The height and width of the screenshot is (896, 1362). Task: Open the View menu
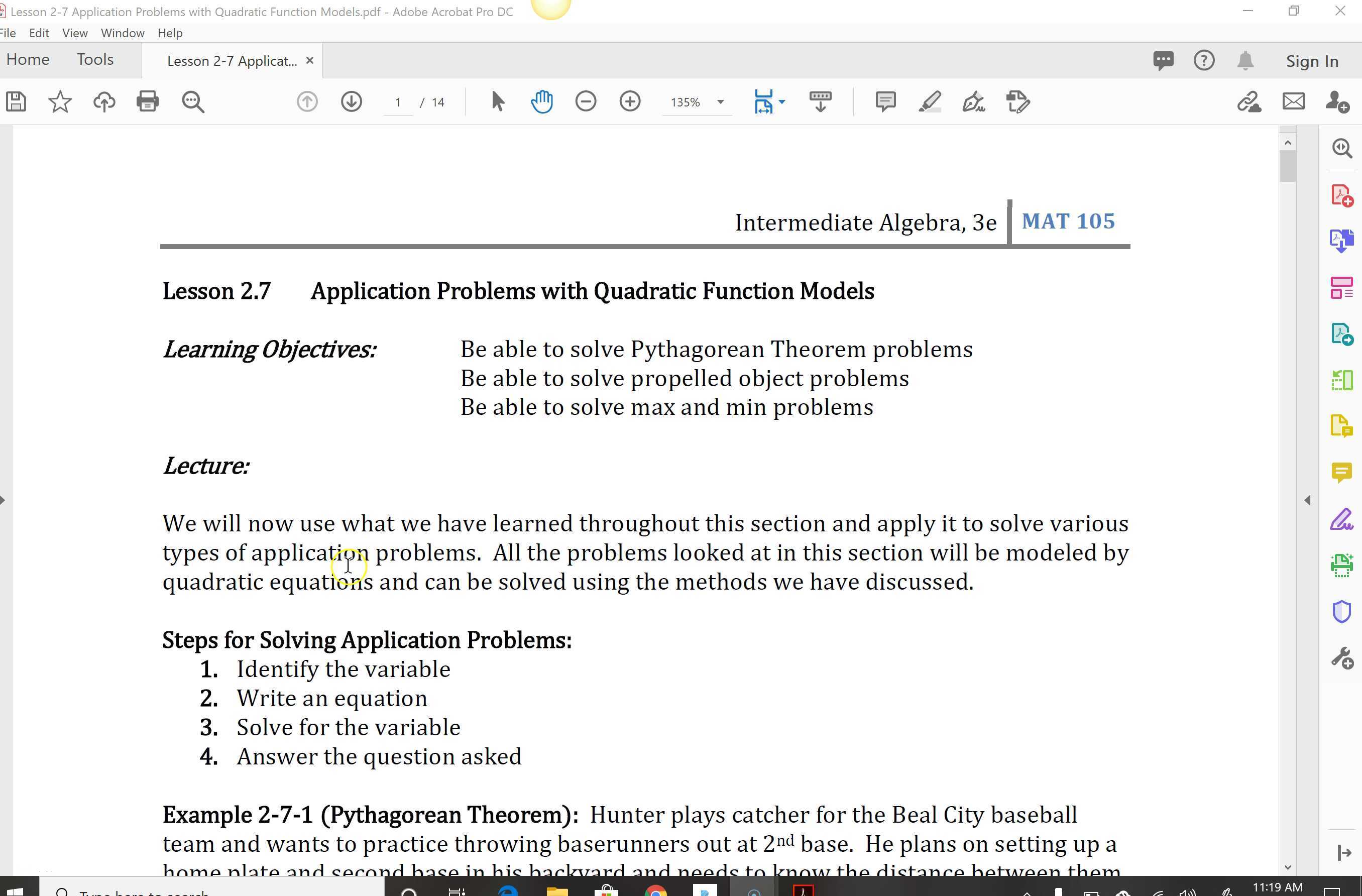pos(74,33)
